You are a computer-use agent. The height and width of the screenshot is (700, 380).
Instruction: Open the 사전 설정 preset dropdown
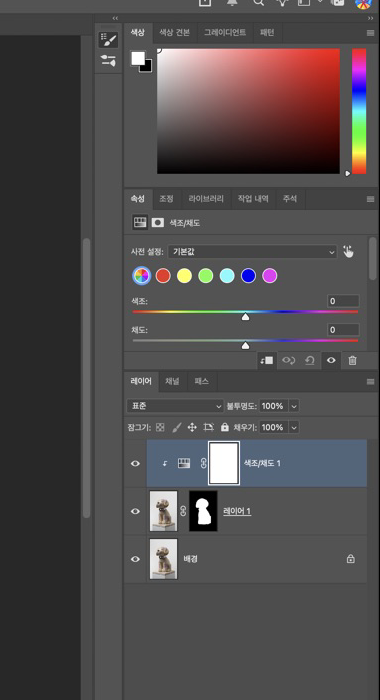[x=252, y=252]
